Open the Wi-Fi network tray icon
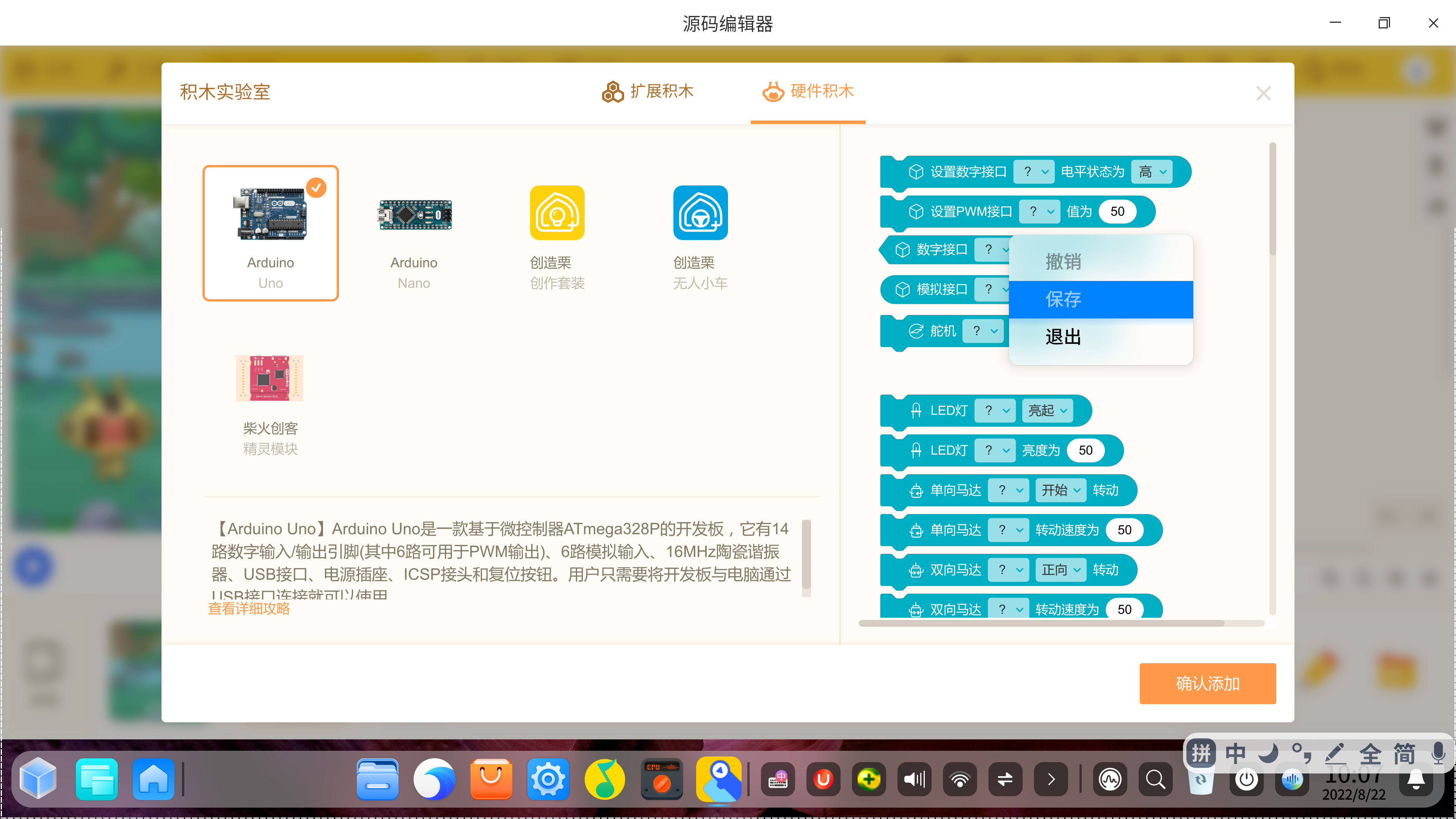Image resolution: width=1456 pixels, height=819 pixels. [960, 780]
